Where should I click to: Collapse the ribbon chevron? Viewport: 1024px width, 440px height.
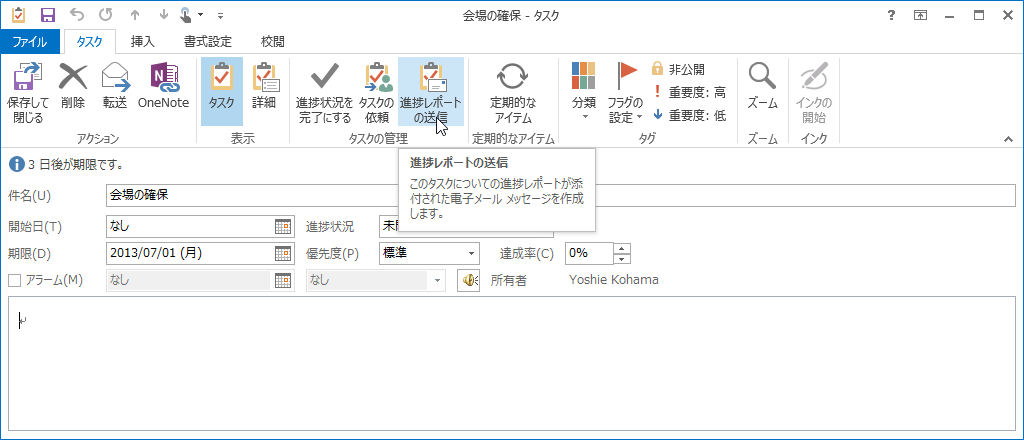[x=1008, y=139]
